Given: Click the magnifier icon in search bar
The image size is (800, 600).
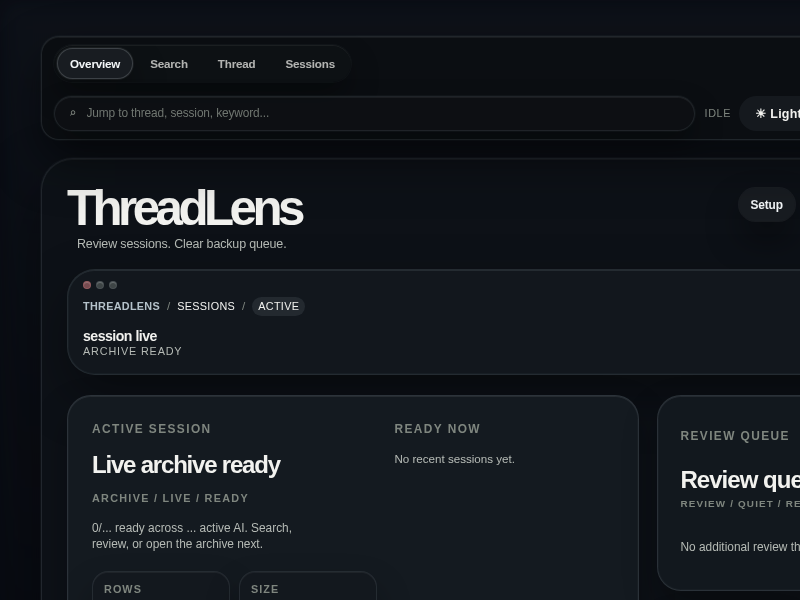Looking at the screenshot, I should click(x=73, y=113).
